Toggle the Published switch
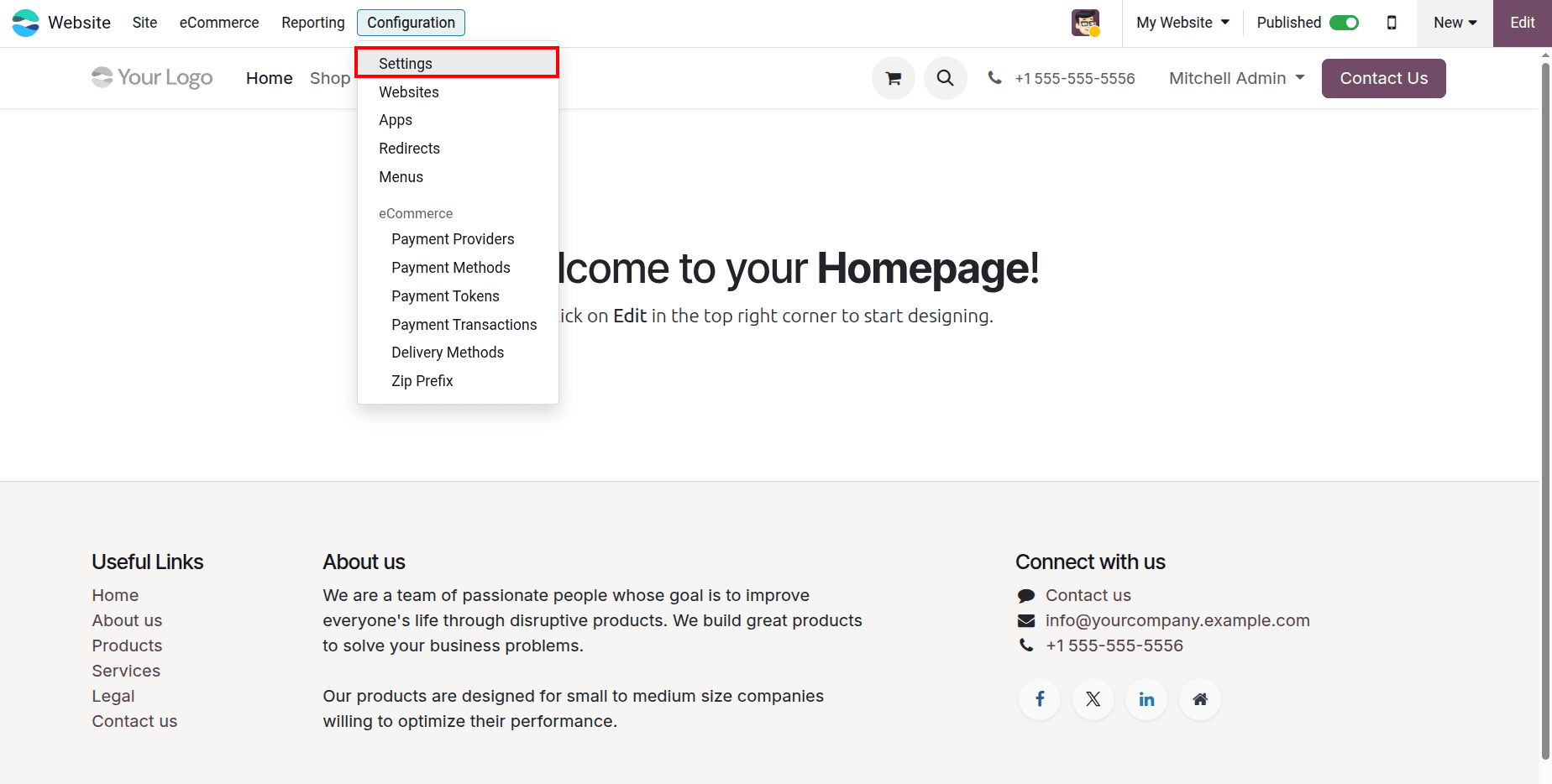 (1344, 23)
